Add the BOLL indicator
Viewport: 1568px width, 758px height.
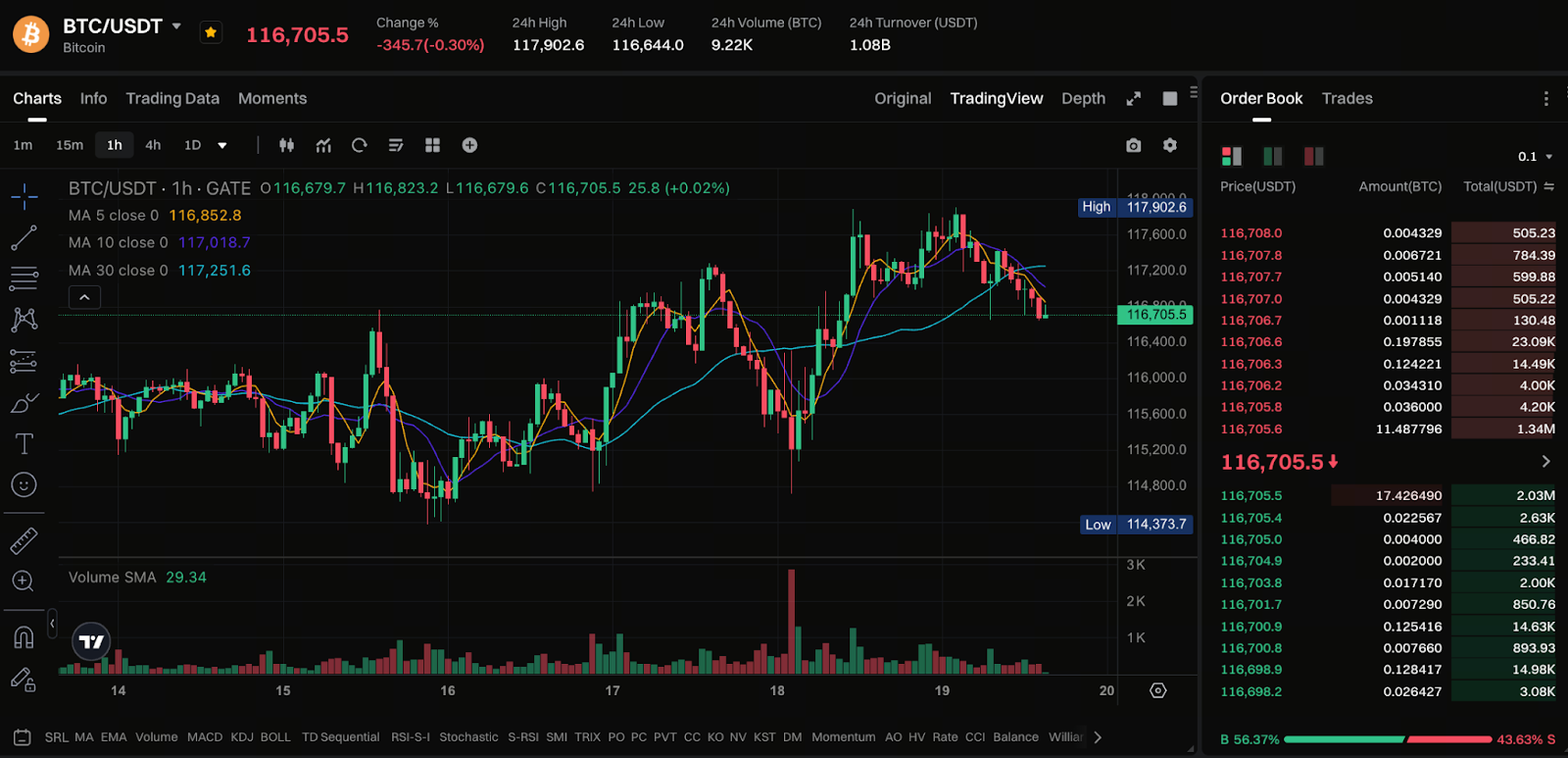pyautogui.click(x=275, y=737)
